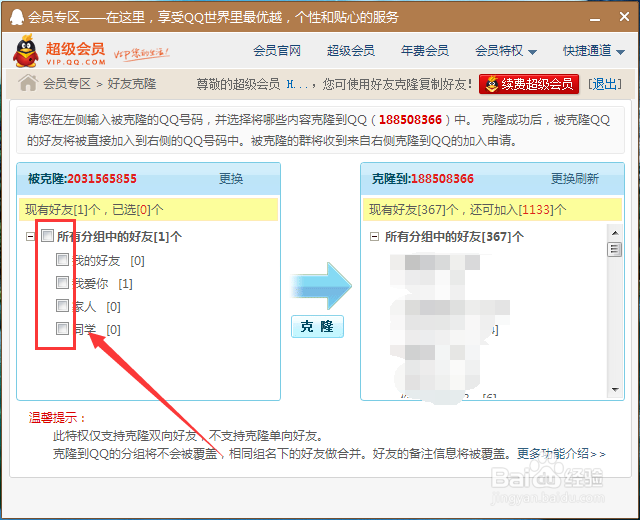This screenshot has width=640, height=520.
Task: Click scrollbar up arrow in friend list
Action: (x=615, y=233)
